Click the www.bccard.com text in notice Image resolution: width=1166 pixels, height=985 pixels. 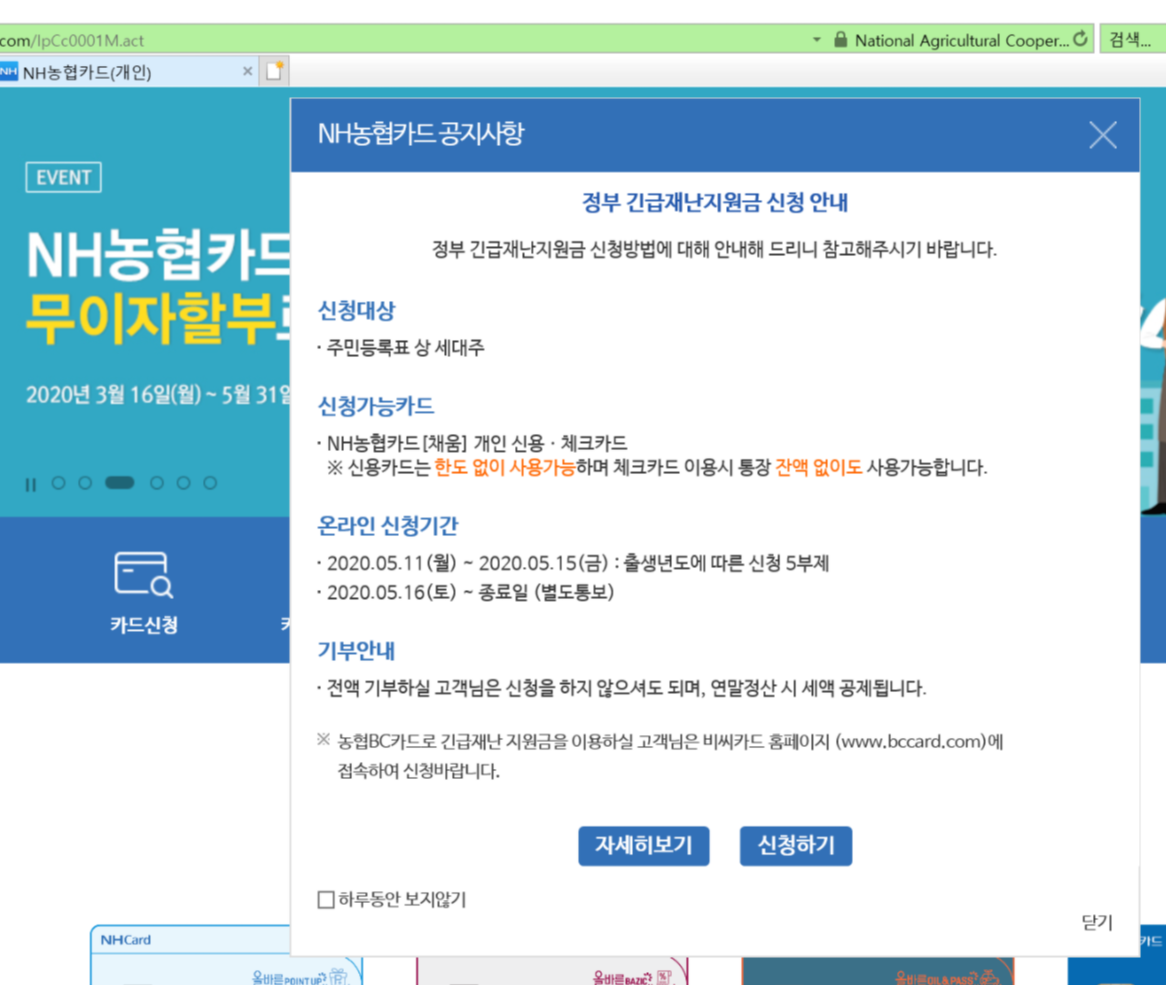911,741
